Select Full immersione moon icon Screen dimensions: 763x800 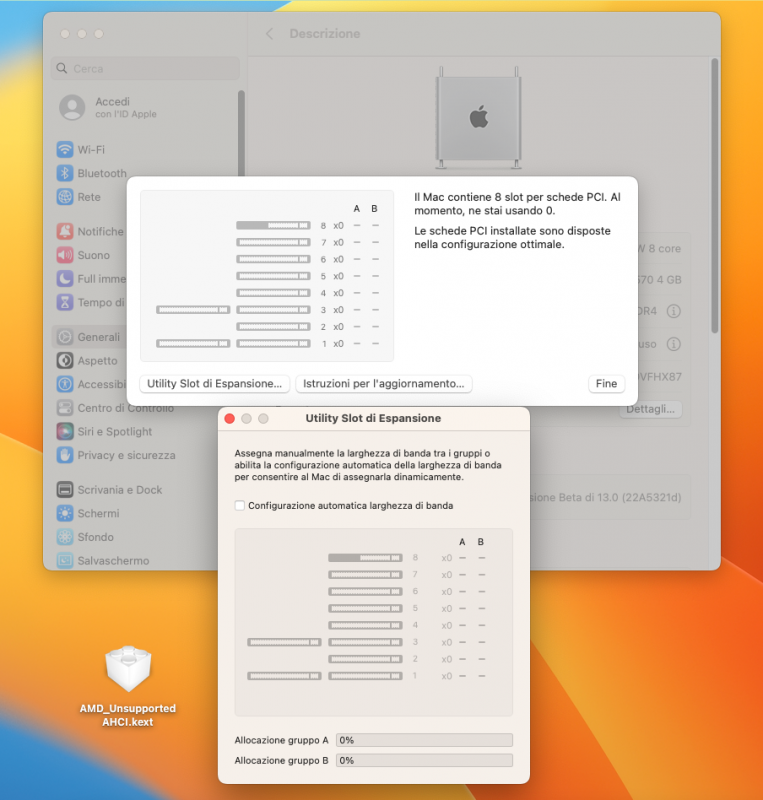point(65,279)
